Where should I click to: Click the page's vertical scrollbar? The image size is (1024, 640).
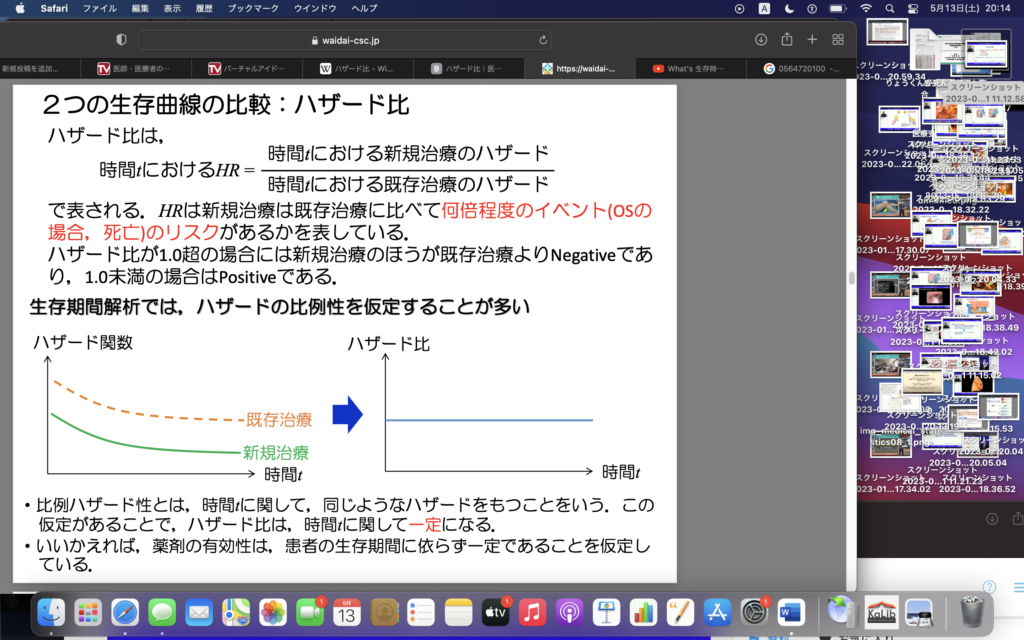(x=851, y=280)
